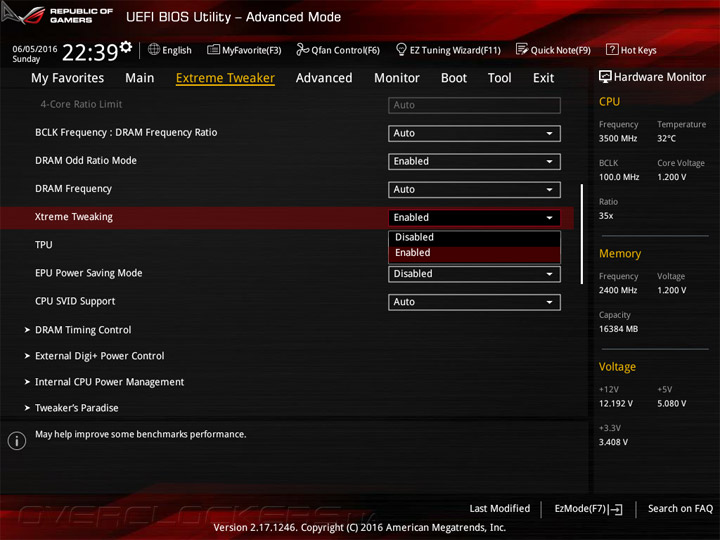This screenshot has width=720, height=540.
Task: Select the Extreme Tweaker tab
Action: click(x=225, y=78)
